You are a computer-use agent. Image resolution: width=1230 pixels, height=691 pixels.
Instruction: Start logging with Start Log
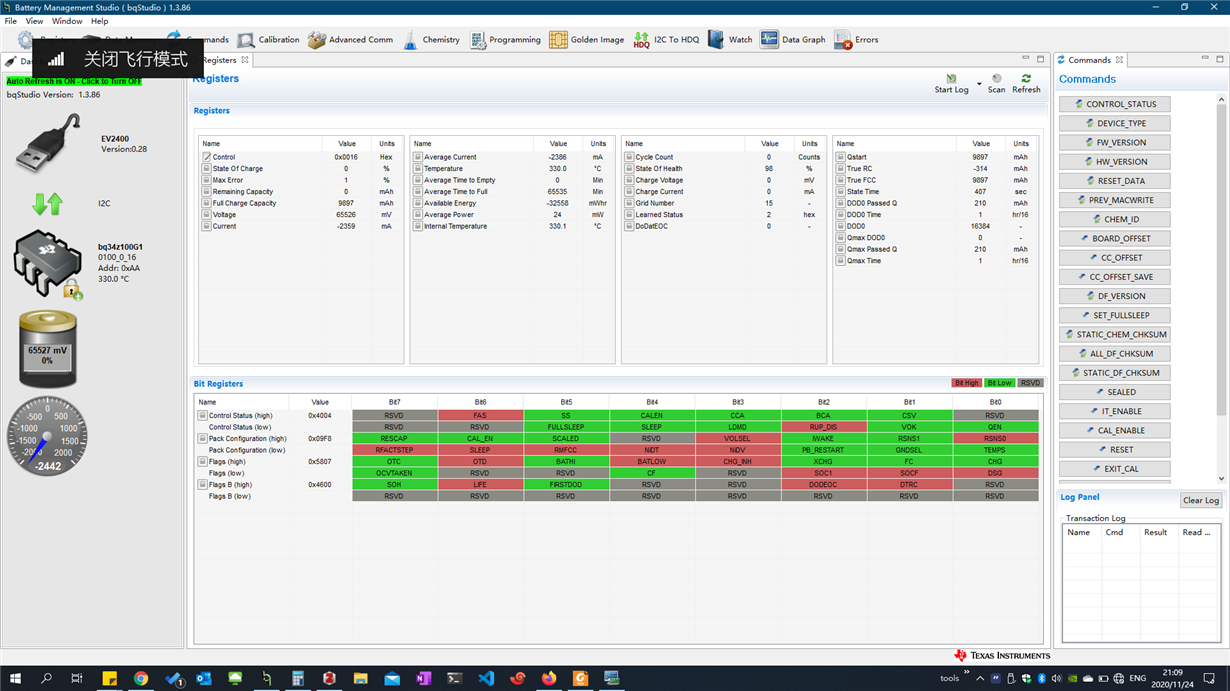951,84
